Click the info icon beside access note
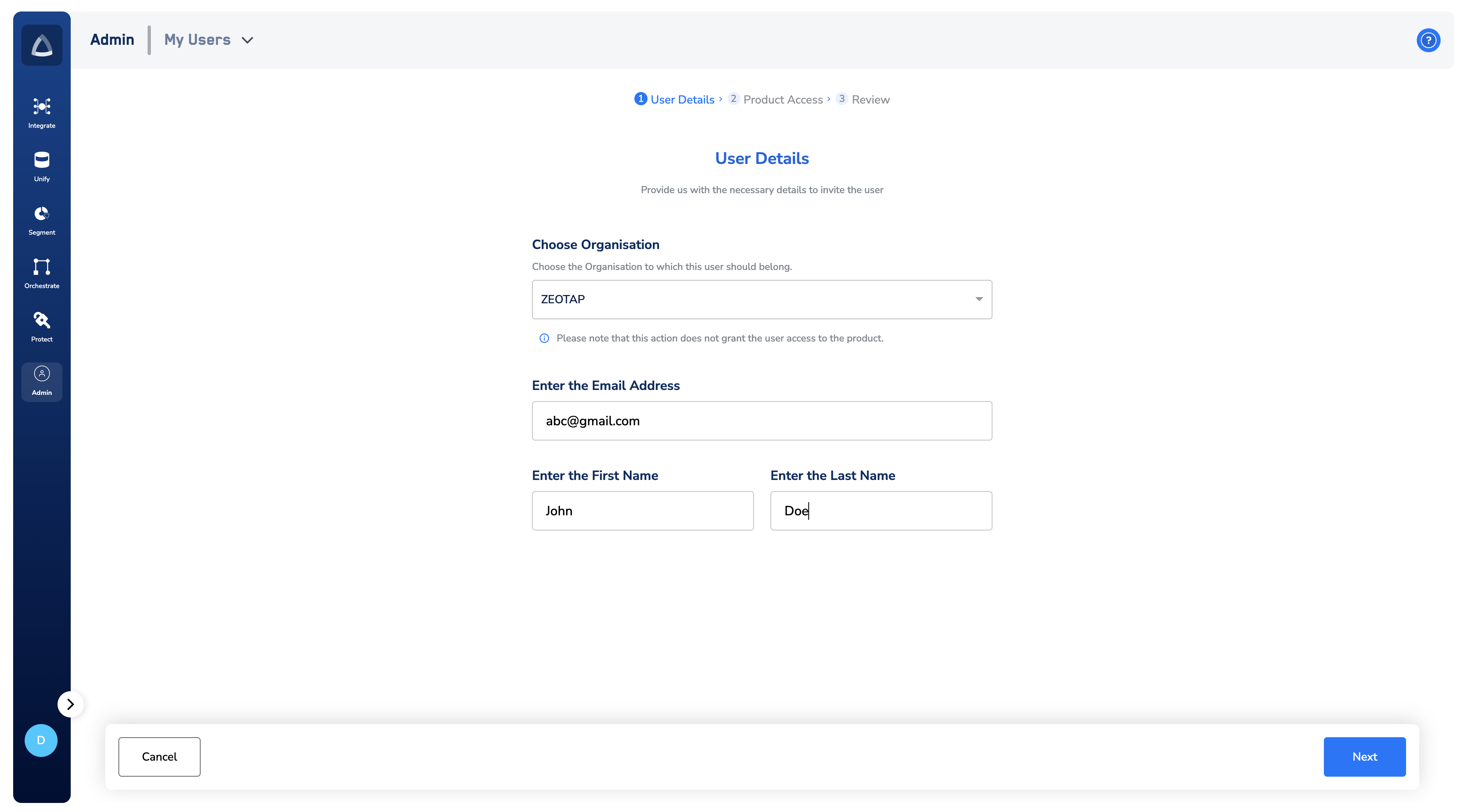 (544, 338)
